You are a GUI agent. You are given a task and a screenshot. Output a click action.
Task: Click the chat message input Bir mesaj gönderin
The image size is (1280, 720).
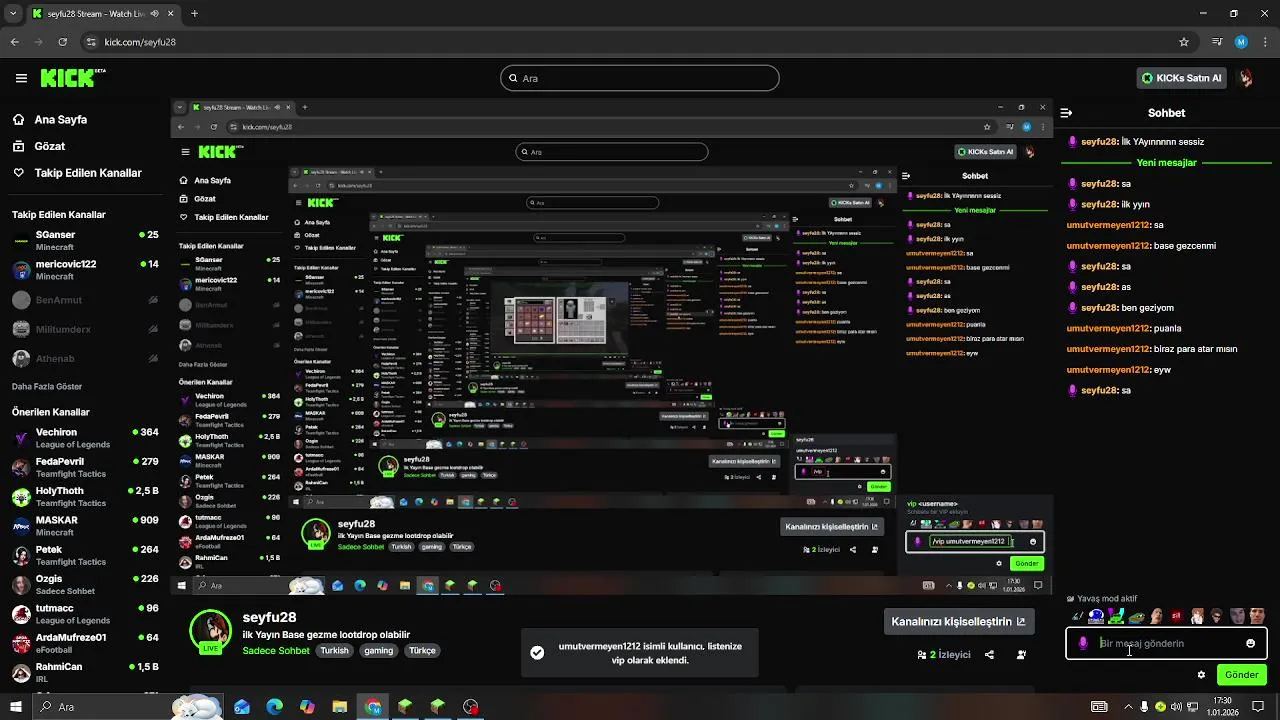(1166, 643)
